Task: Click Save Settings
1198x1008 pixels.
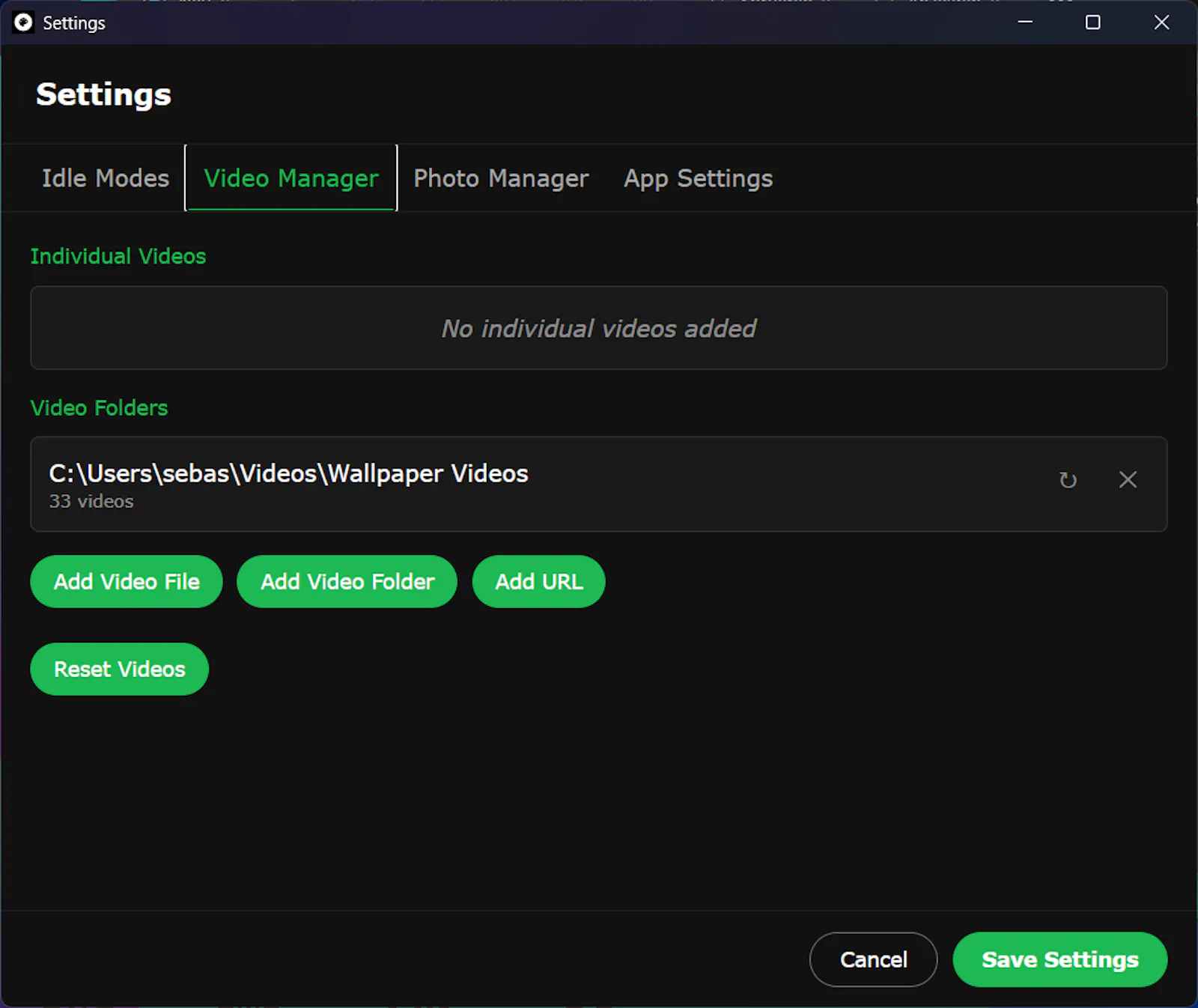Action: (1060, 959)
